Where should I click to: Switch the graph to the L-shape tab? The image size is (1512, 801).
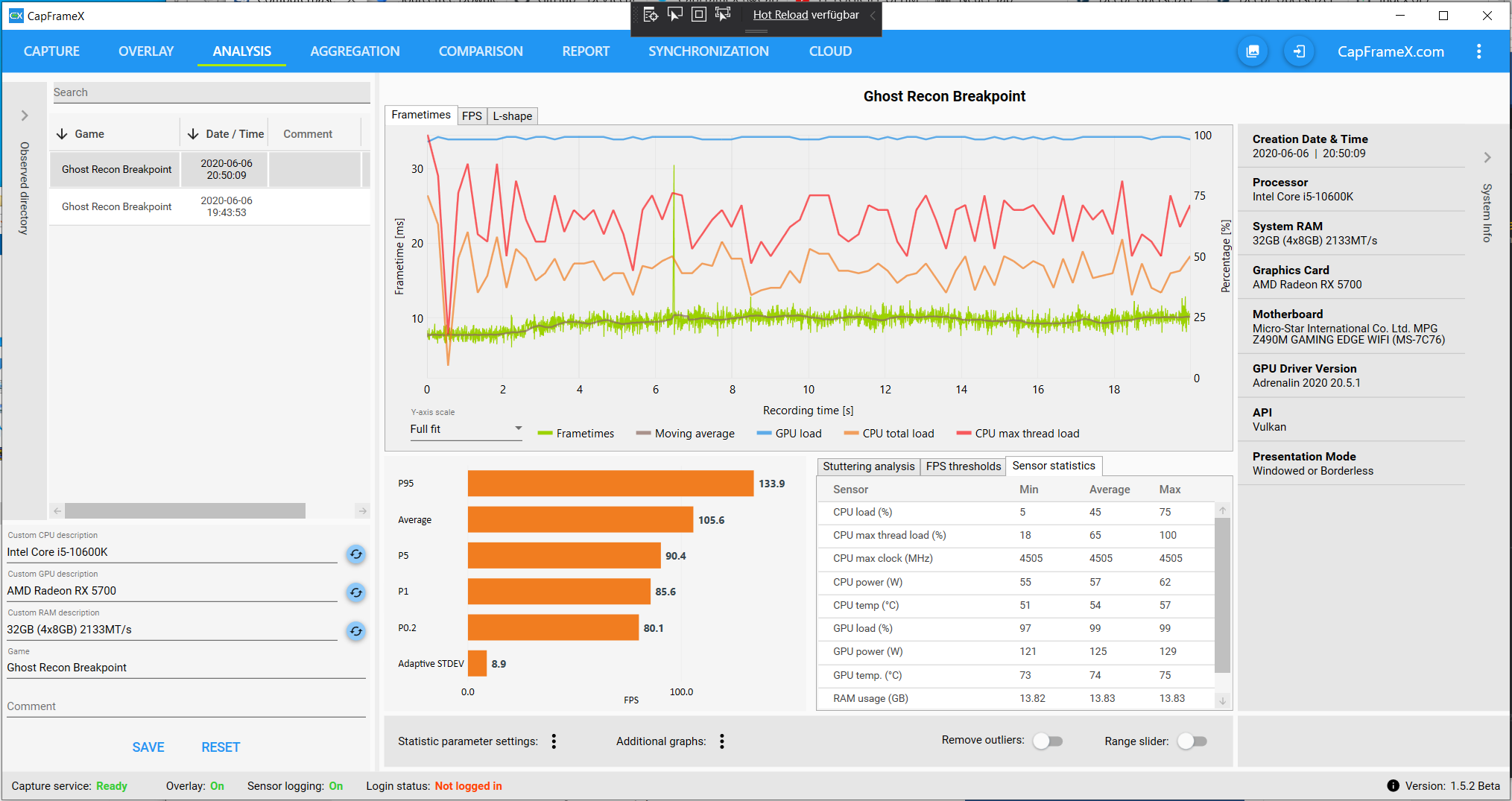(513, 115)
